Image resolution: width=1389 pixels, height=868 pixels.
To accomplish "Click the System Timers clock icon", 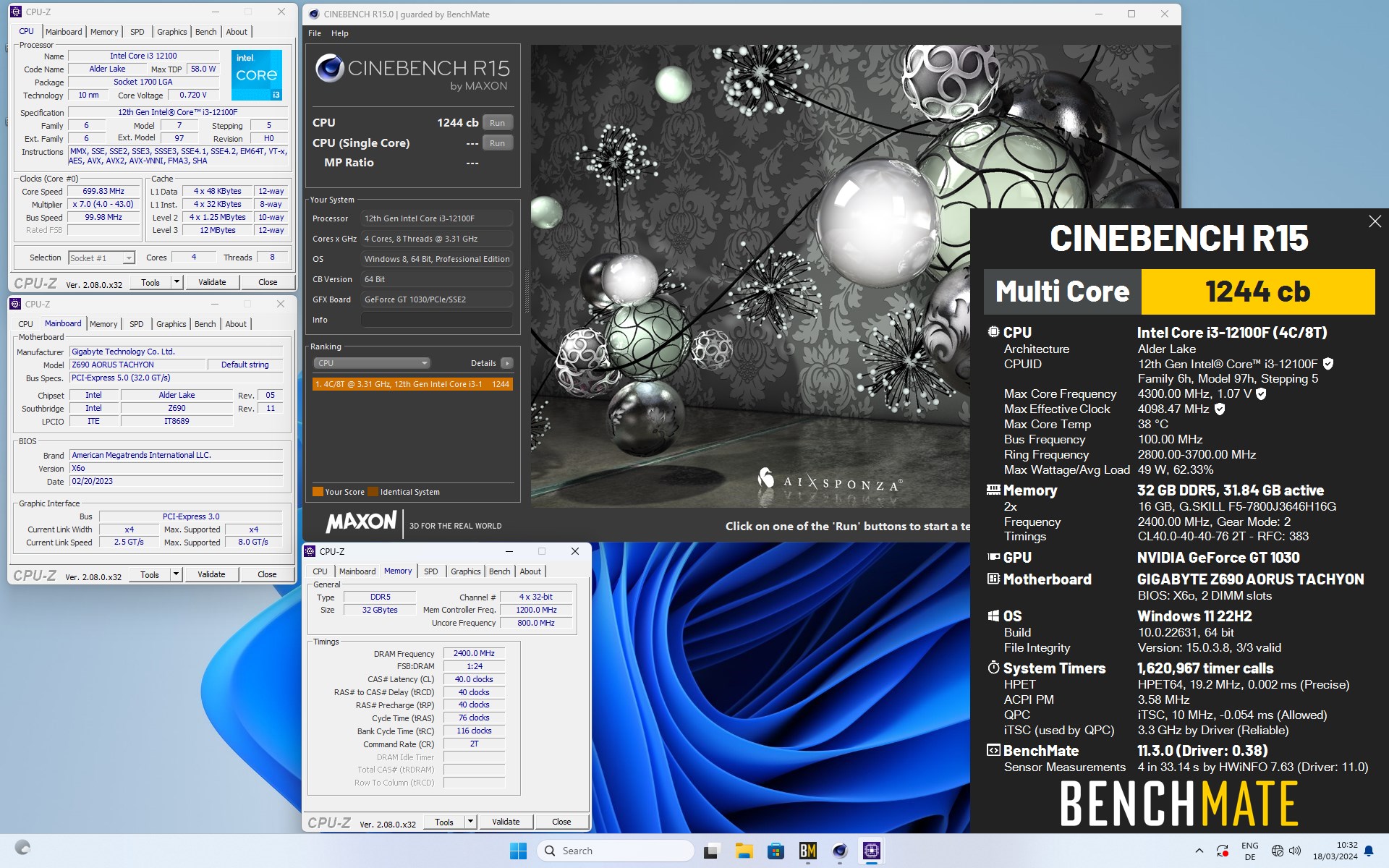I will pos(993,668).
